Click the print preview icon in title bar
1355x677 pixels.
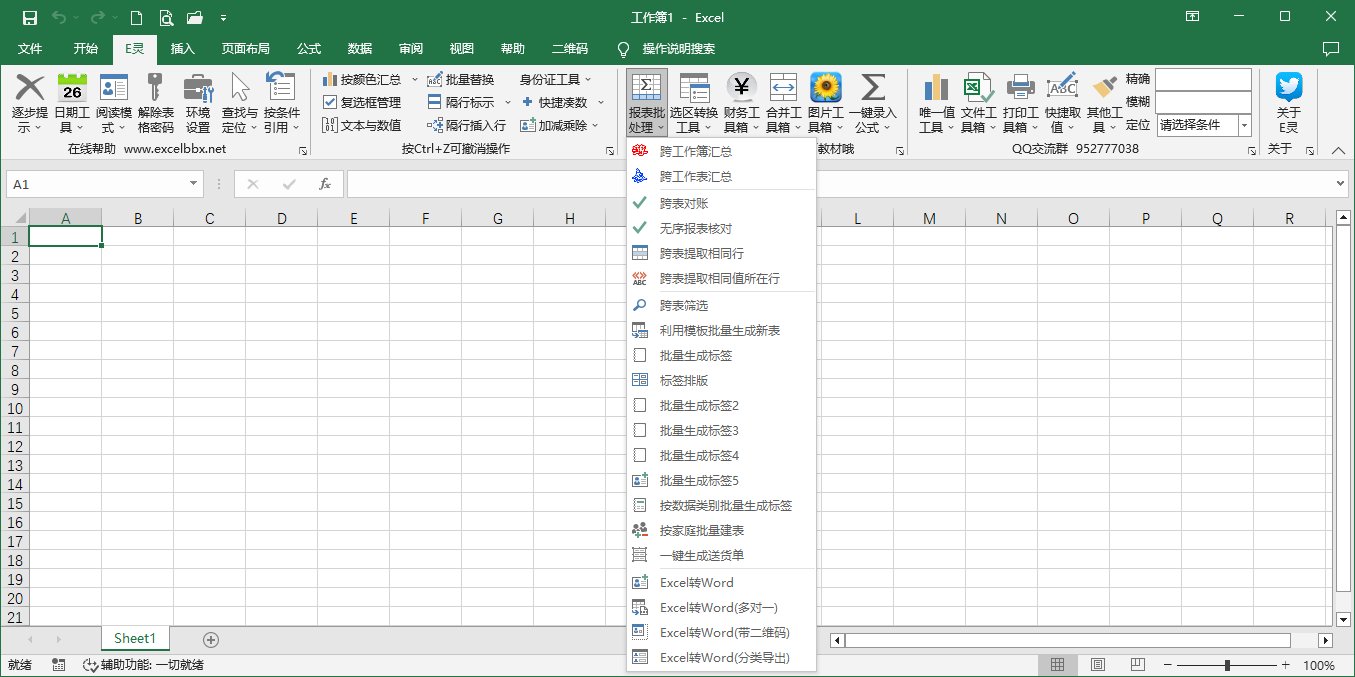coord(165,17)
